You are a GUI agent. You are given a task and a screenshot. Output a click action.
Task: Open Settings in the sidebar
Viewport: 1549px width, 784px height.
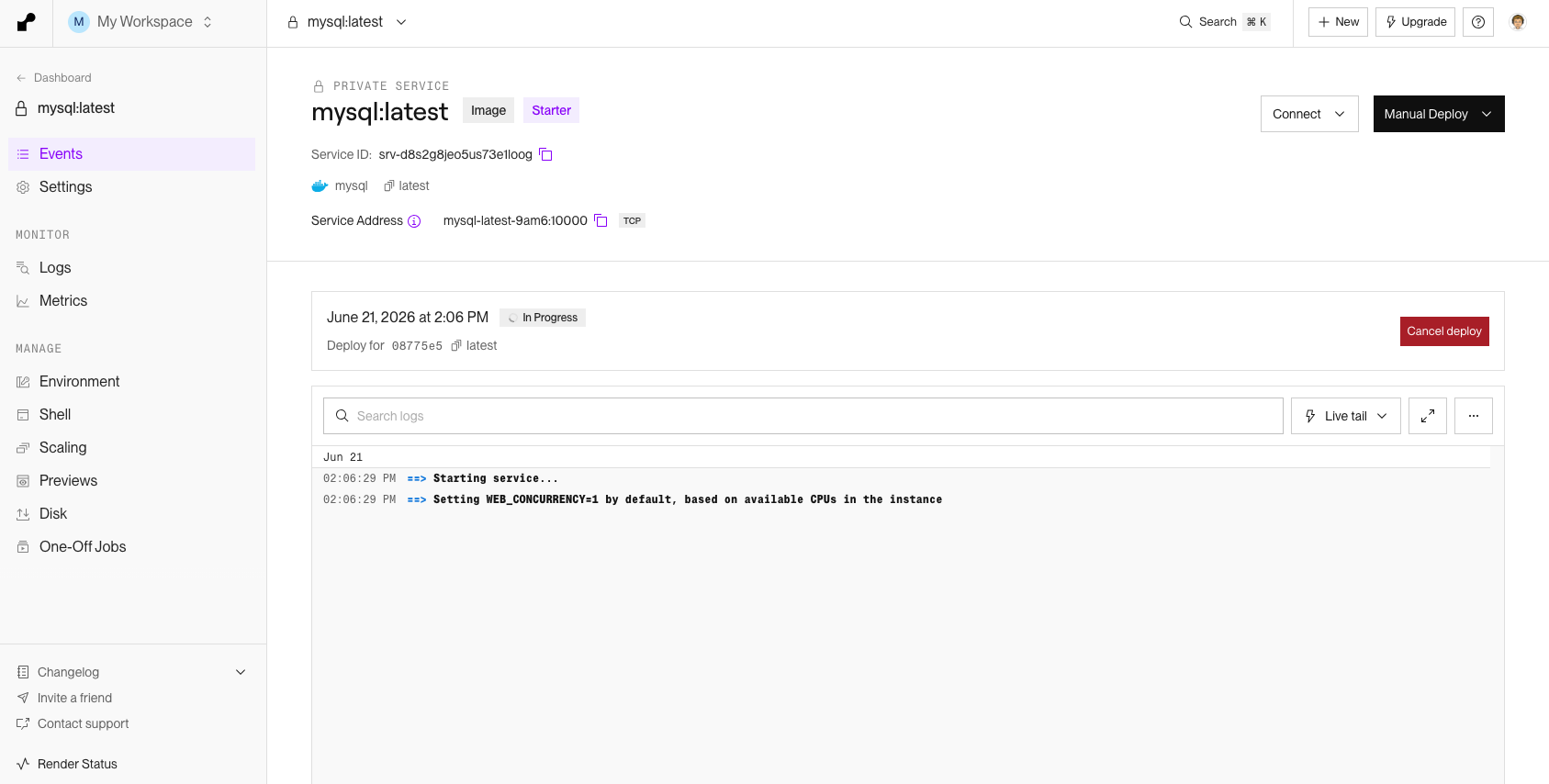click(132, 187)
